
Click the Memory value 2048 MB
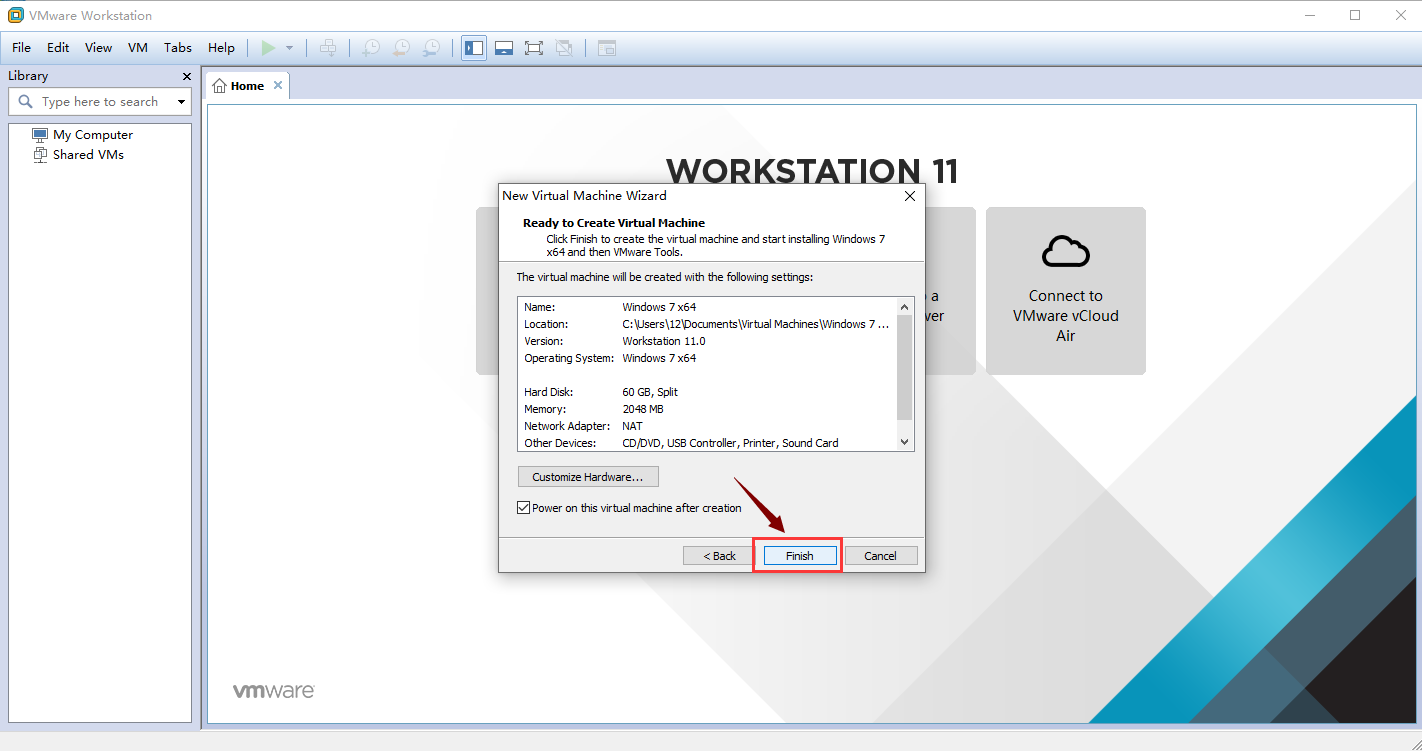pos(643,409)
